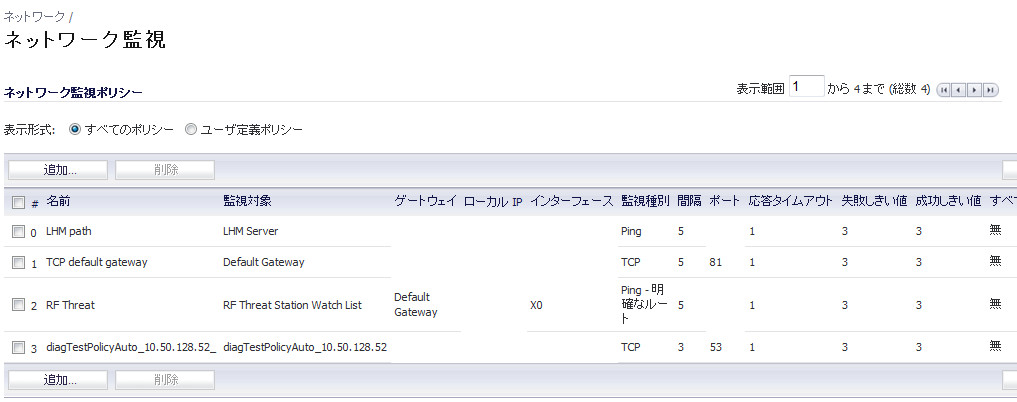The height and width of the screenshot is (402, 1017).
Task: Click the diagTestPolicyAuto_10.50.128.52_ policy name
Action: coord(131,347)
